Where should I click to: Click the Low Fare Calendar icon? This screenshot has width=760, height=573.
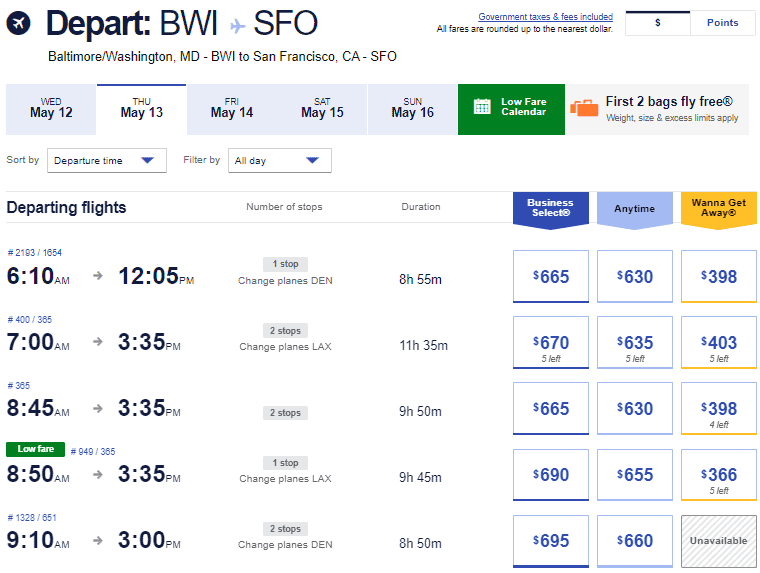point(482,108)
